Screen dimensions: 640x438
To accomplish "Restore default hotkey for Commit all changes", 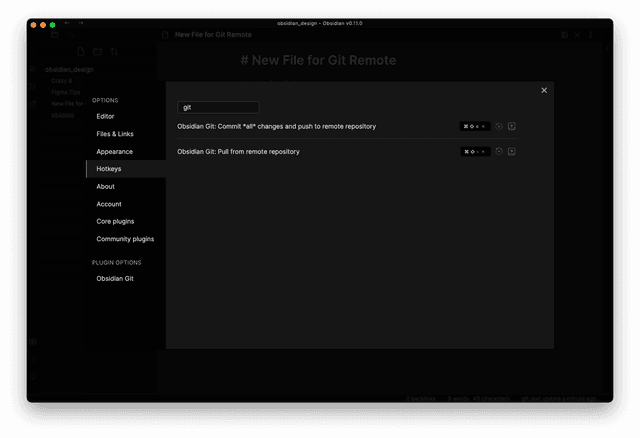I will (x=499, y=127).
